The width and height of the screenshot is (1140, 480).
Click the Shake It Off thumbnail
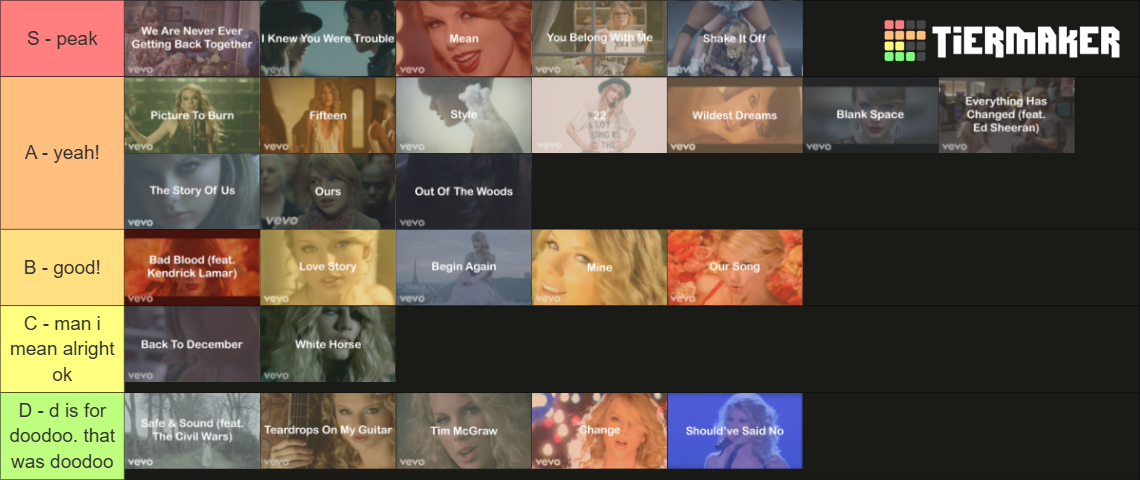[x=735, y=39]
